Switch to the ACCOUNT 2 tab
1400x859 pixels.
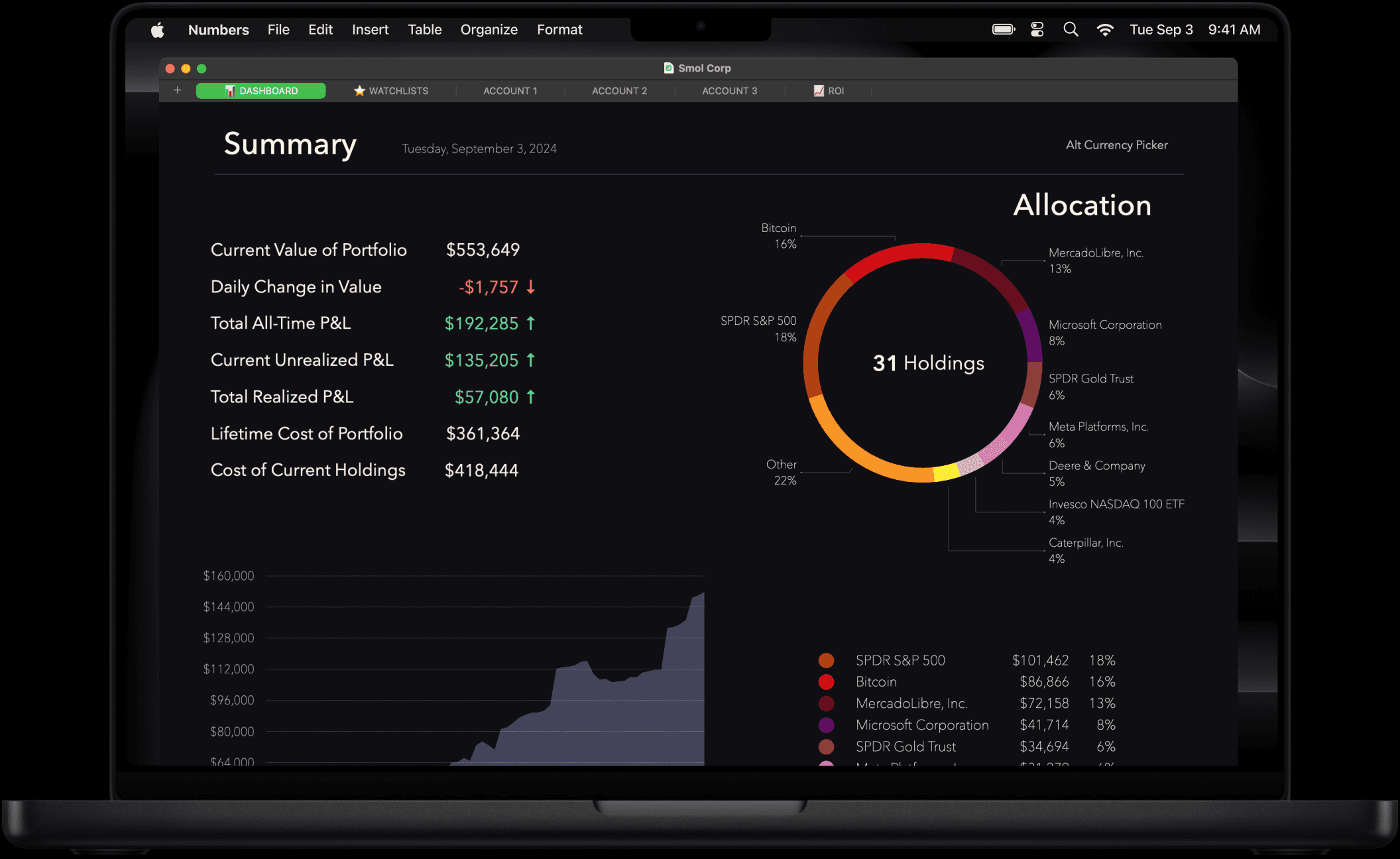[619, 91]
